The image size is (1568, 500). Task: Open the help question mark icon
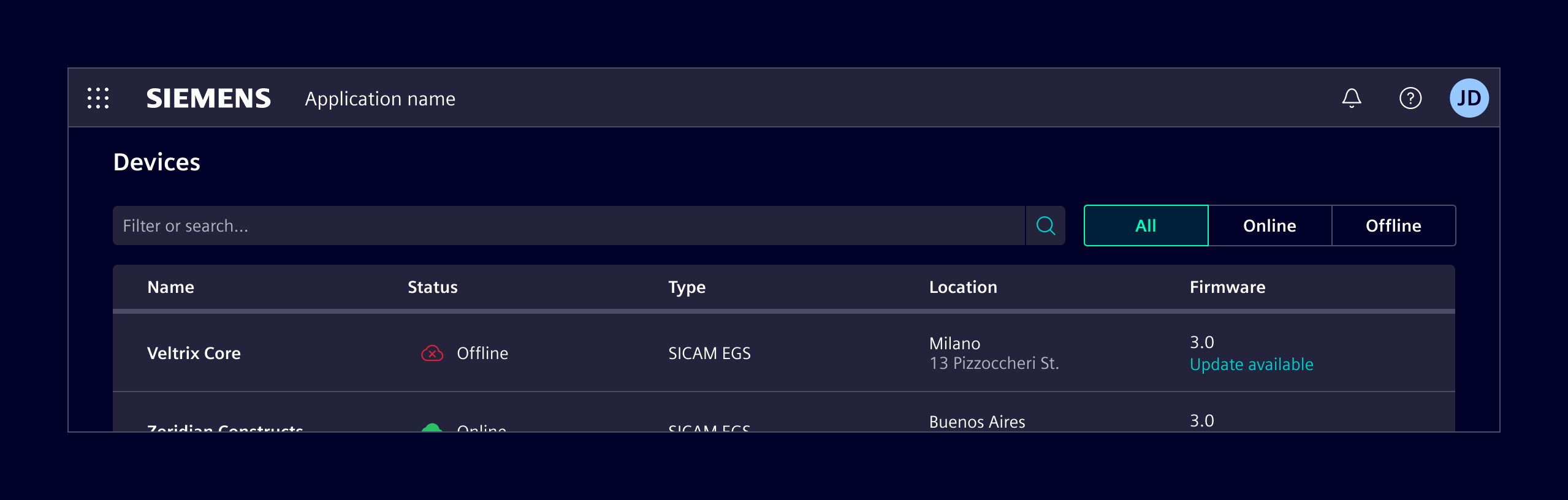pyautogui.click(x=1410, y=98)
